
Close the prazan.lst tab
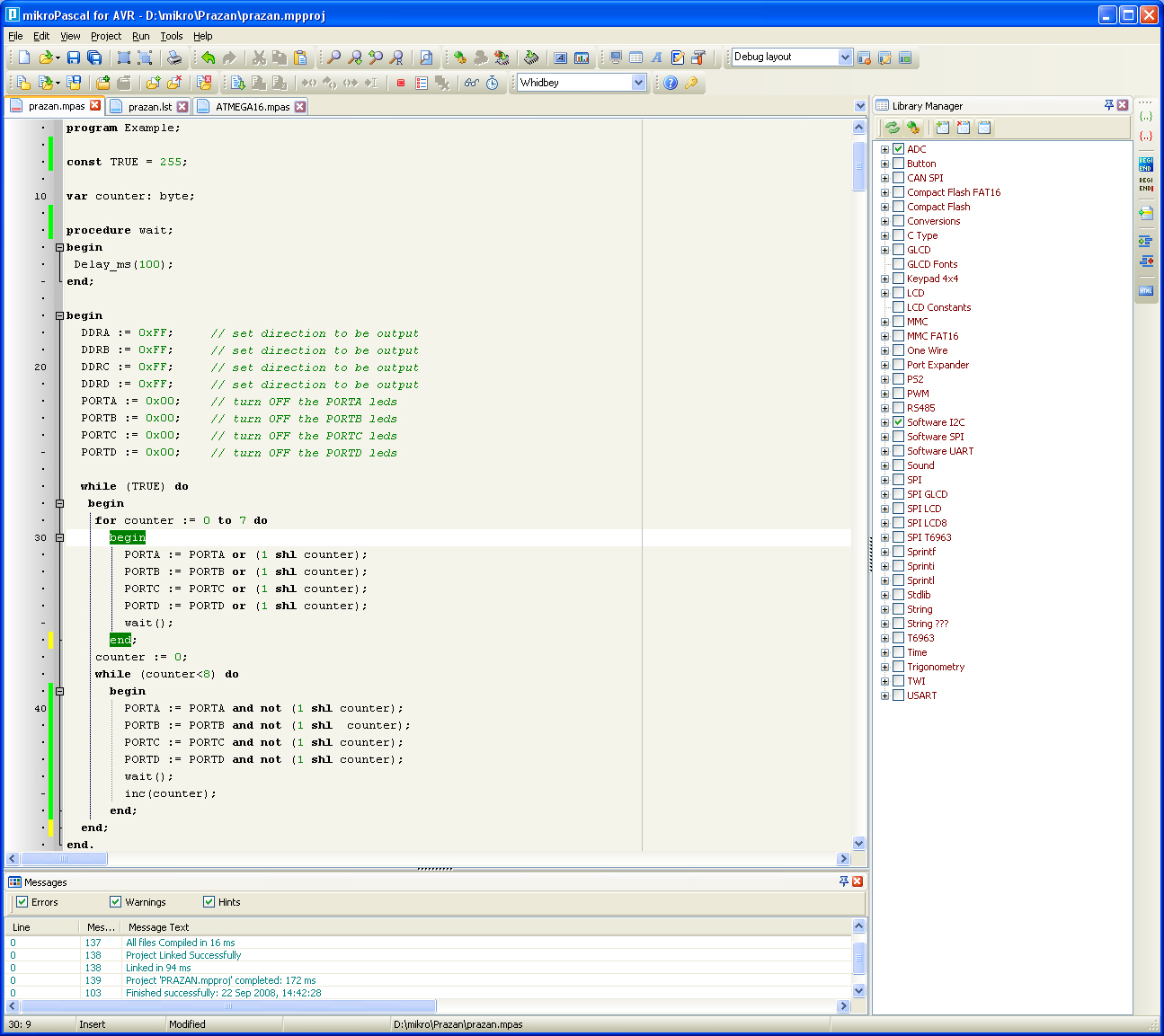182,107
